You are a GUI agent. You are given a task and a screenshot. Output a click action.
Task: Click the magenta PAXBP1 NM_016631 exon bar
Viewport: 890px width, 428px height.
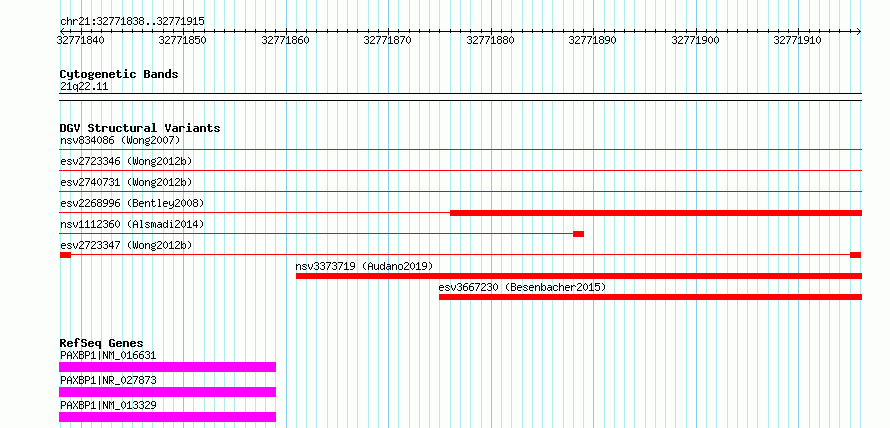pos(167,367)
